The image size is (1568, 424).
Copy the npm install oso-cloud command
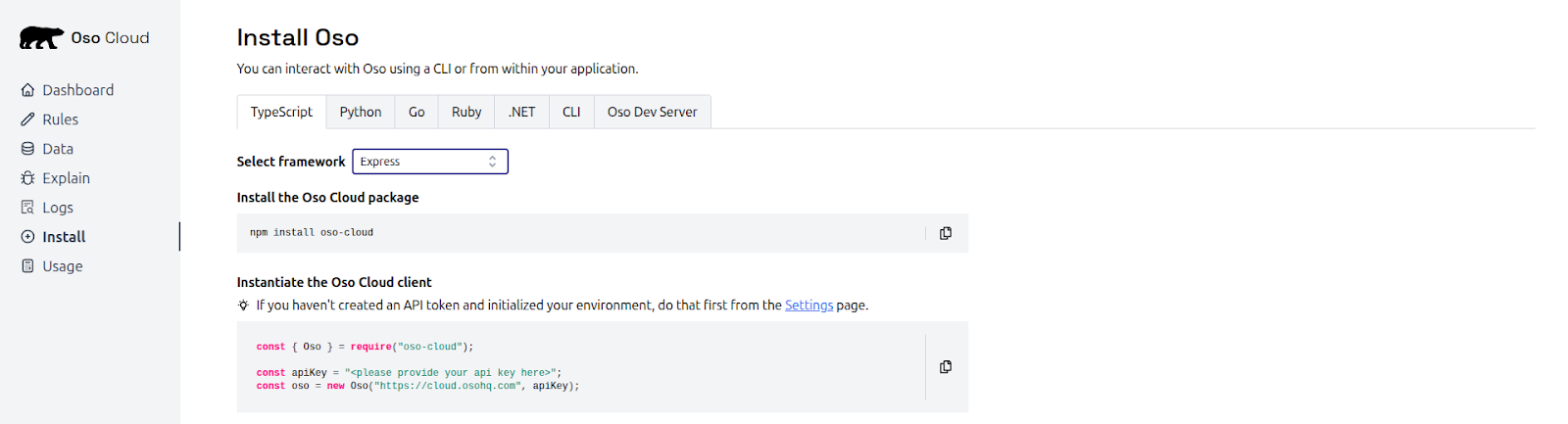pos(946,233)
